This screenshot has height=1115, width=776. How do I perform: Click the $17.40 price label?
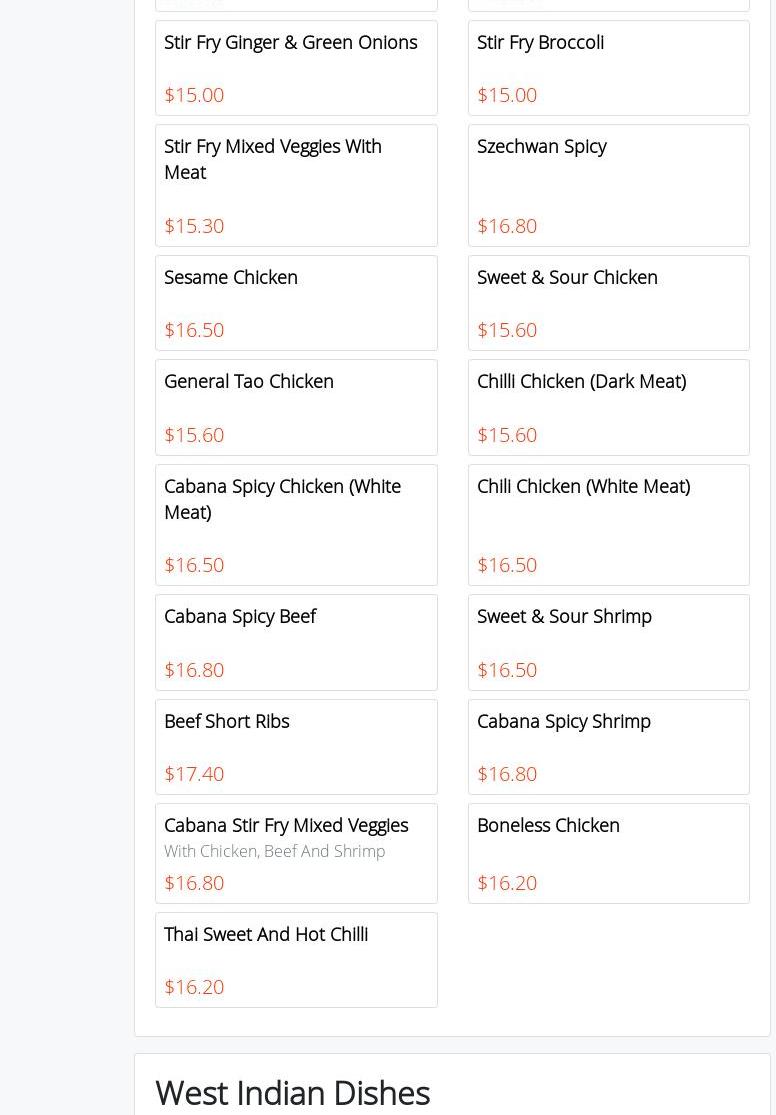tap(194, 774)
